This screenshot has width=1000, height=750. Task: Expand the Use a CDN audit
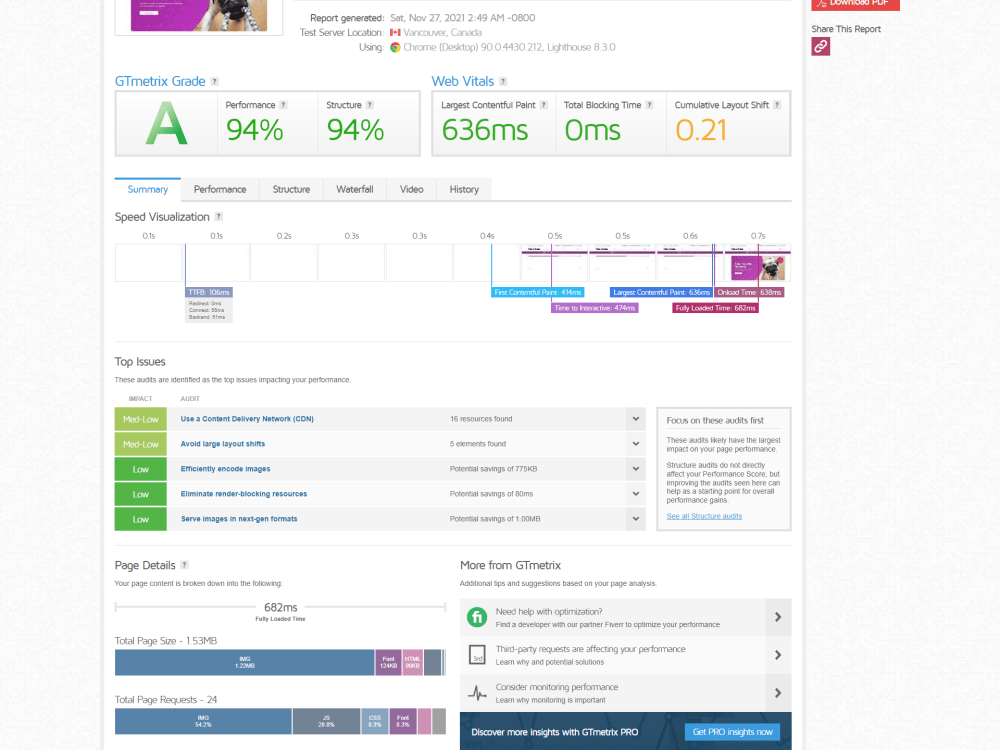(x=636, y=419)
